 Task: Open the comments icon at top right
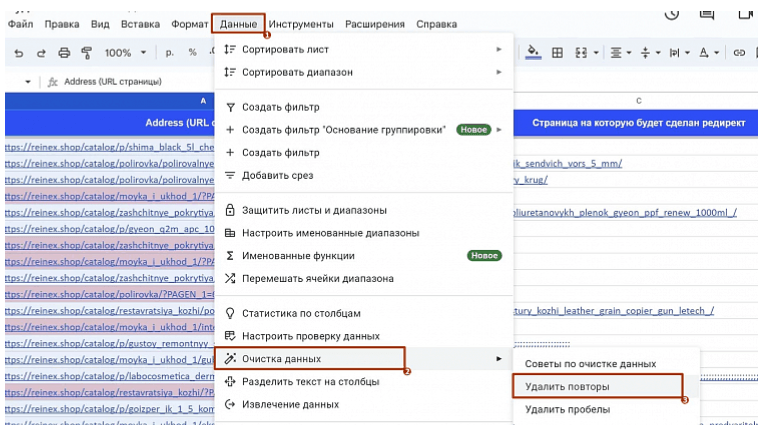click(x=708, y=14)
